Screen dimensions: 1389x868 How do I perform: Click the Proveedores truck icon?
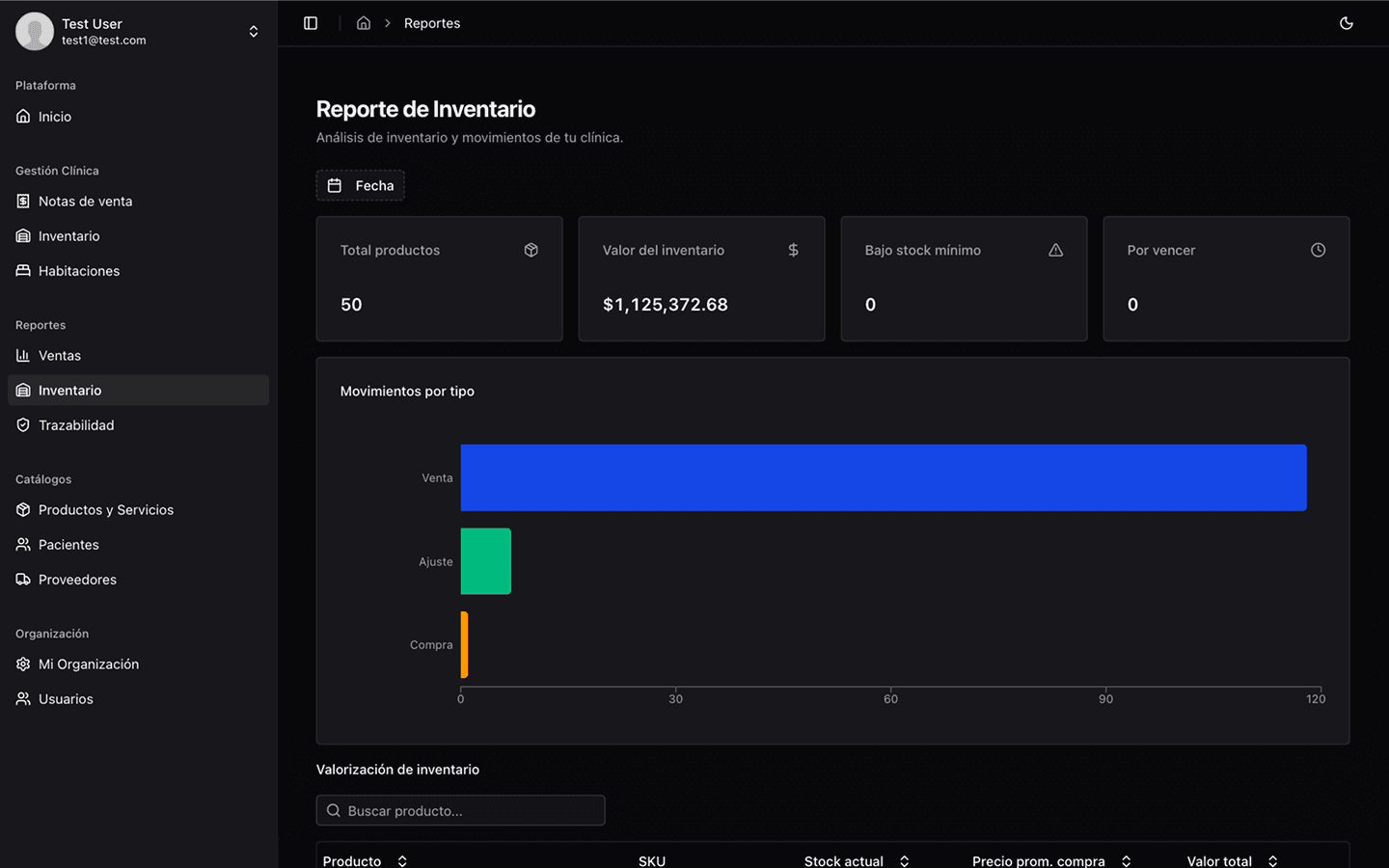[23, 580]
